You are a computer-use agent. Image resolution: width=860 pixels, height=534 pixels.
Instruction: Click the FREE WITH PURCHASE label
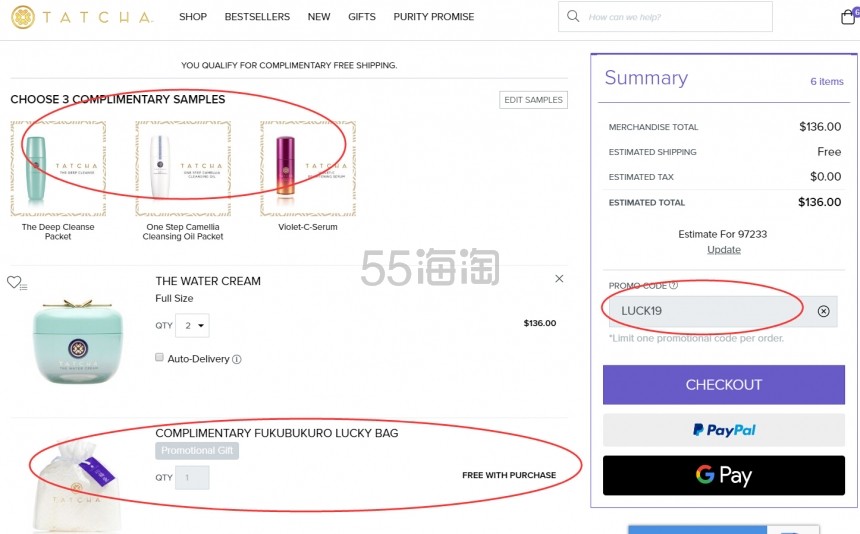509,475
